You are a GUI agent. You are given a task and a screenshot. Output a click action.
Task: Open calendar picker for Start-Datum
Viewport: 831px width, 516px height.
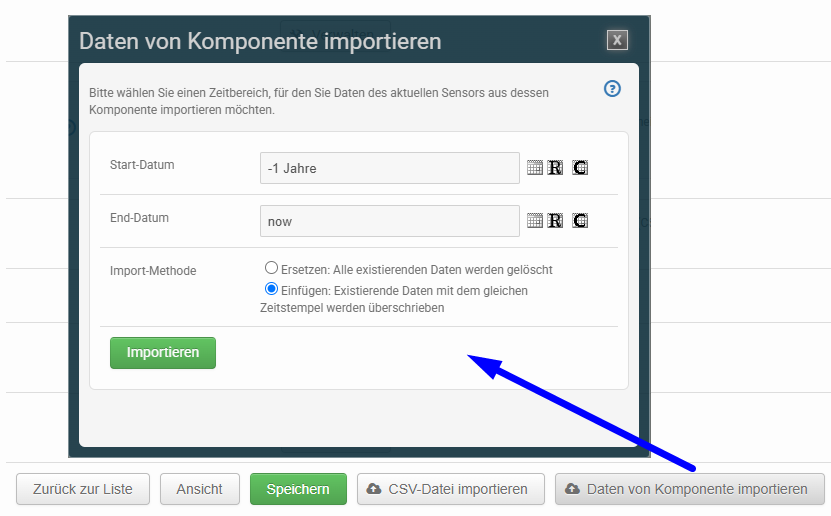point(535,168)
